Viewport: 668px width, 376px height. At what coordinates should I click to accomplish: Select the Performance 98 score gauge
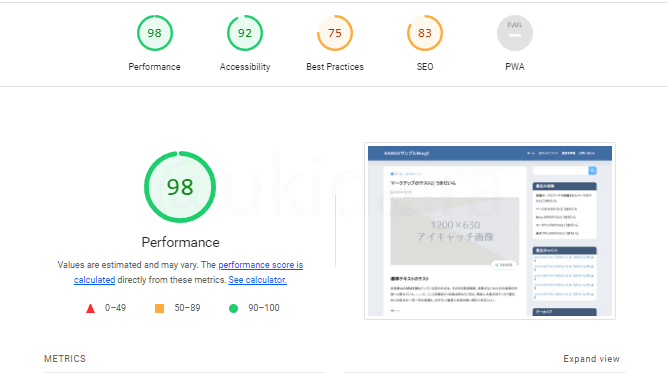pyautogui.click(x=155, y=33)
